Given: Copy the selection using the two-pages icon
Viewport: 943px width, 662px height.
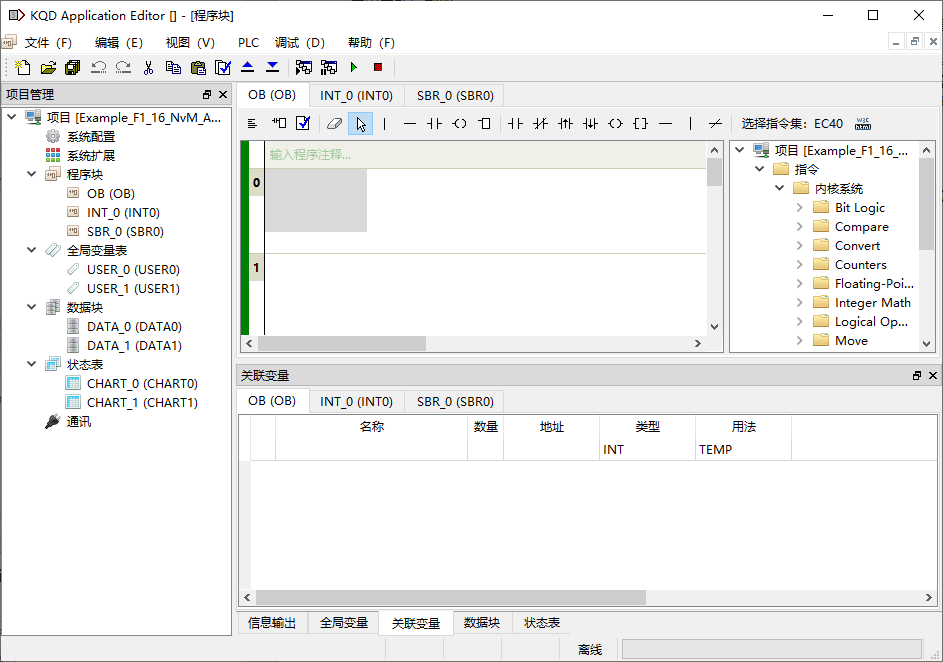Looking at the screenshot, I should tap(173, 67).
